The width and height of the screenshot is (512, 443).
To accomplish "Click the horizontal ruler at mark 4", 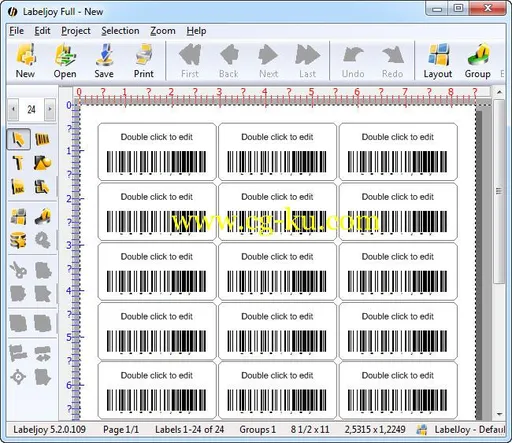I will click(265, 93).
